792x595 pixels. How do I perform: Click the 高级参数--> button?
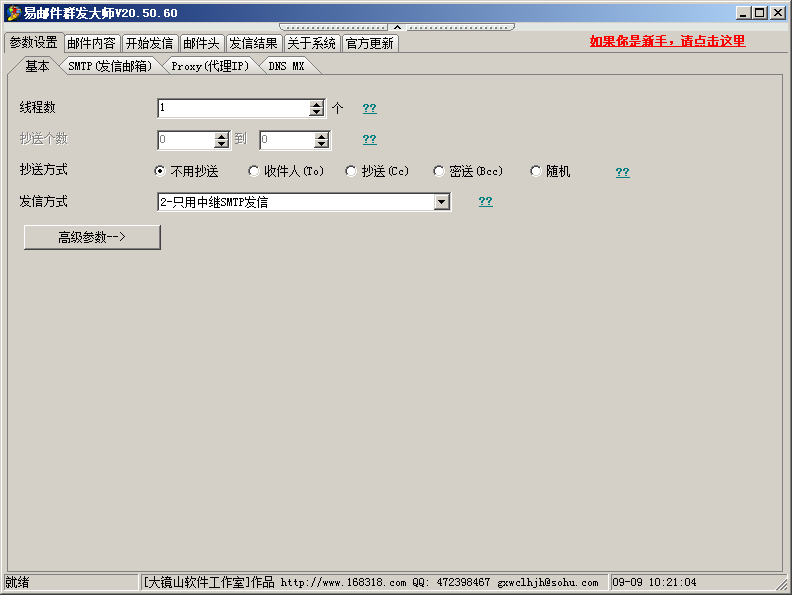(x=92, y=237)
